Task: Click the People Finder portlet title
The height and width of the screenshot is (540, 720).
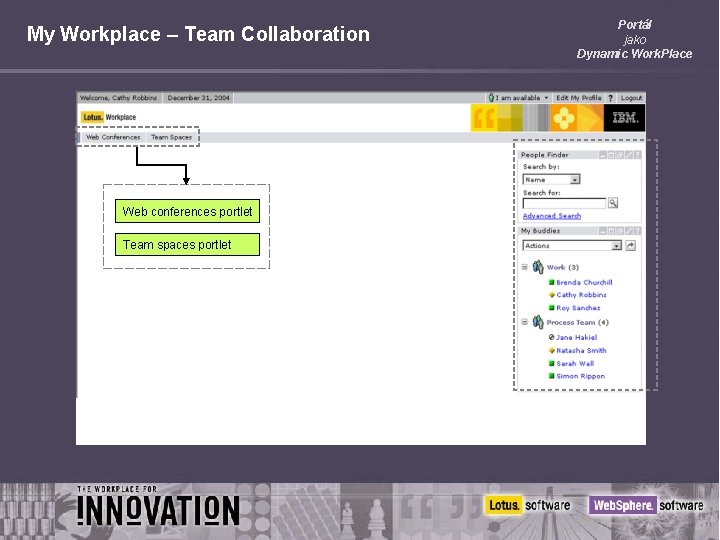Action: [545, 155]
